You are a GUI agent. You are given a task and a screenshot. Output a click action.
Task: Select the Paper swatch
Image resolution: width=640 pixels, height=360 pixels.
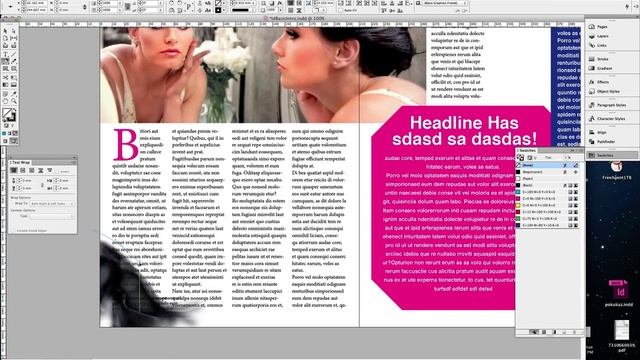click(548, 179)
